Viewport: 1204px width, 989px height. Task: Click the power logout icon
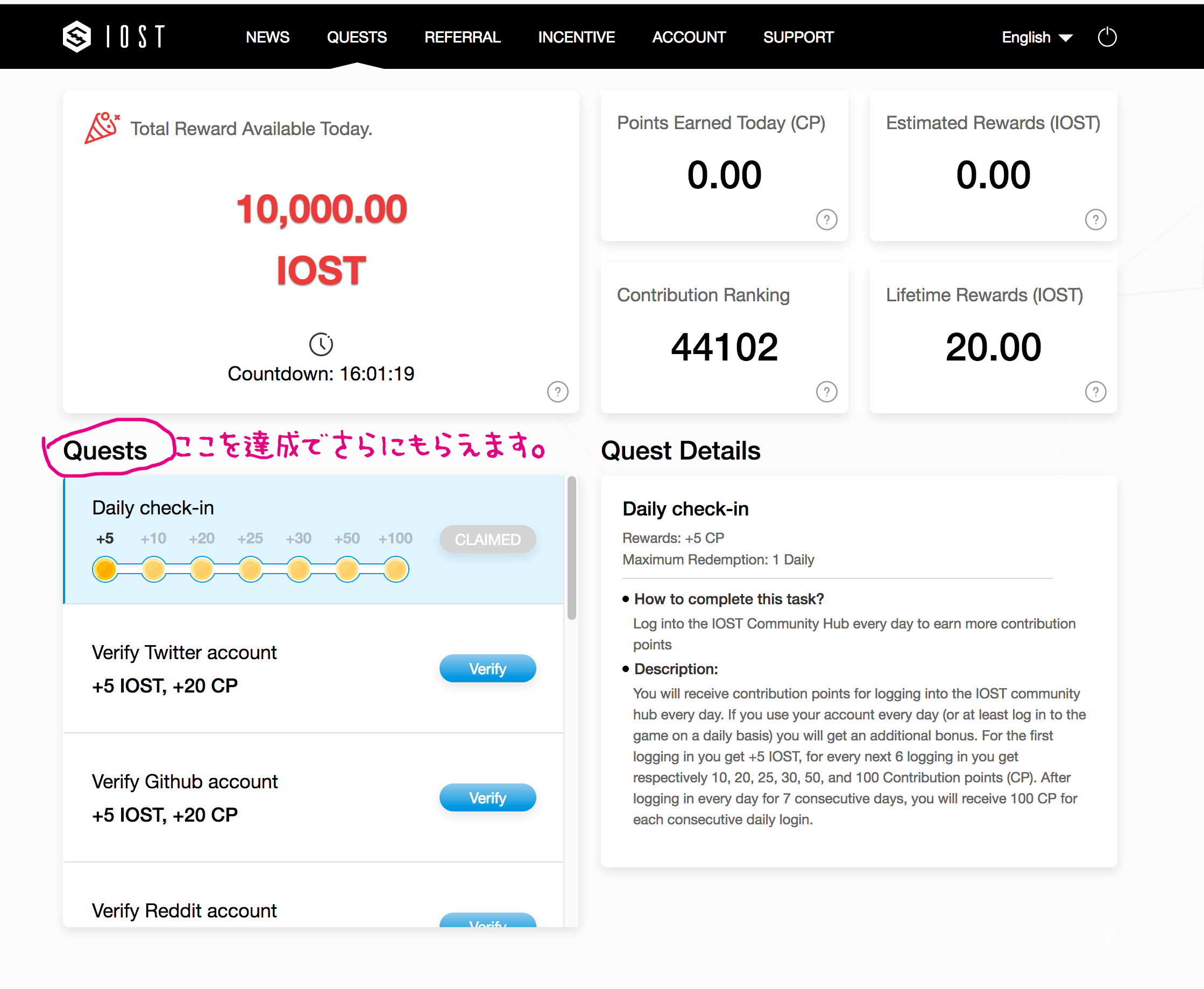coord(1107,38)
